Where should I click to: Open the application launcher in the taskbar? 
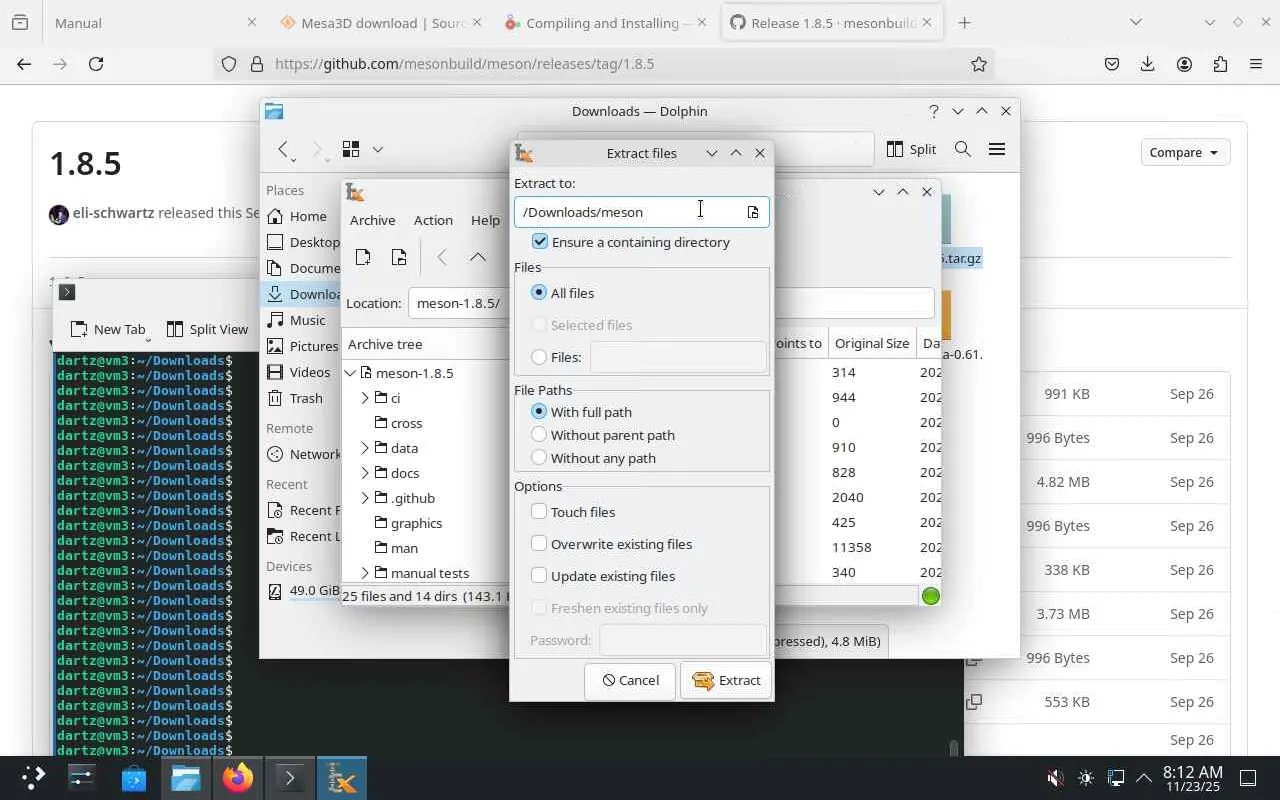(x=33, y=778)
